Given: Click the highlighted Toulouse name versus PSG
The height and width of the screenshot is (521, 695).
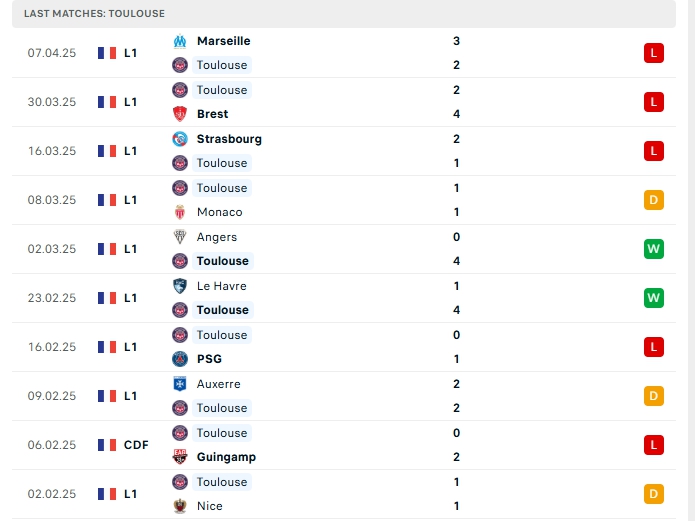Looking at the screenshot, I should [x=222, y=335].
